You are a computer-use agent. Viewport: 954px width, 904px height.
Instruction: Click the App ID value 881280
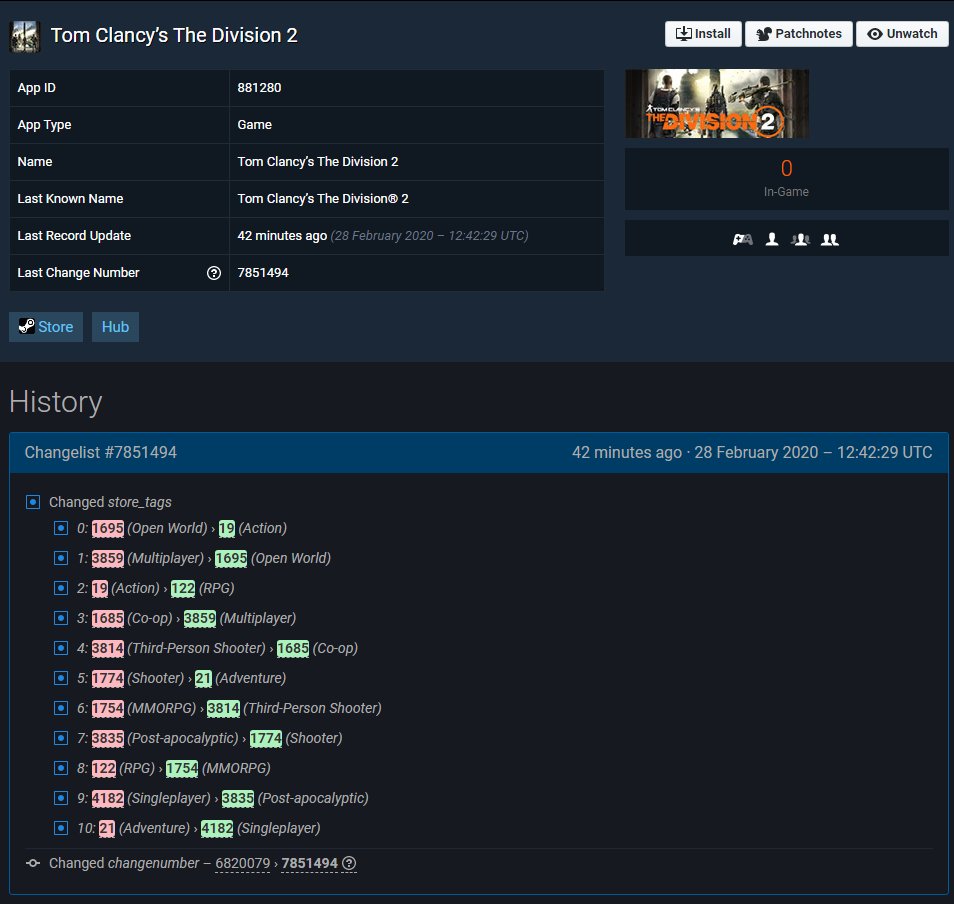[259, 88]
